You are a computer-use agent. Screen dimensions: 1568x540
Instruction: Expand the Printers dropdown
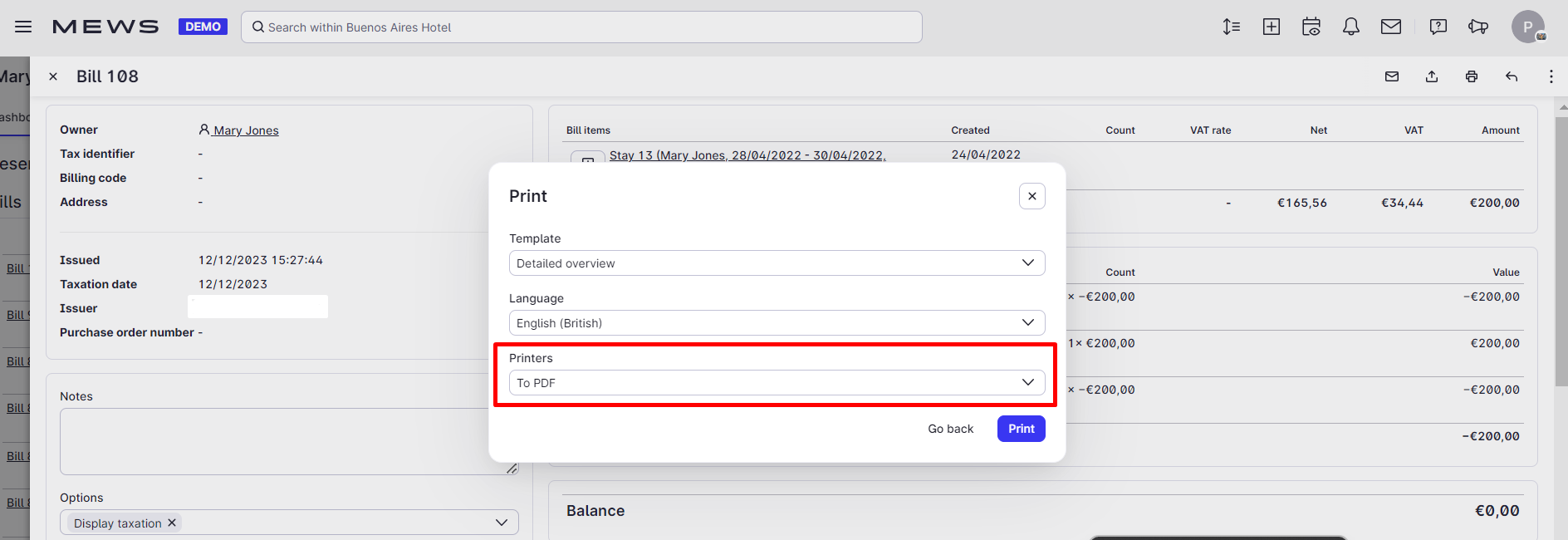click(777, 382)
